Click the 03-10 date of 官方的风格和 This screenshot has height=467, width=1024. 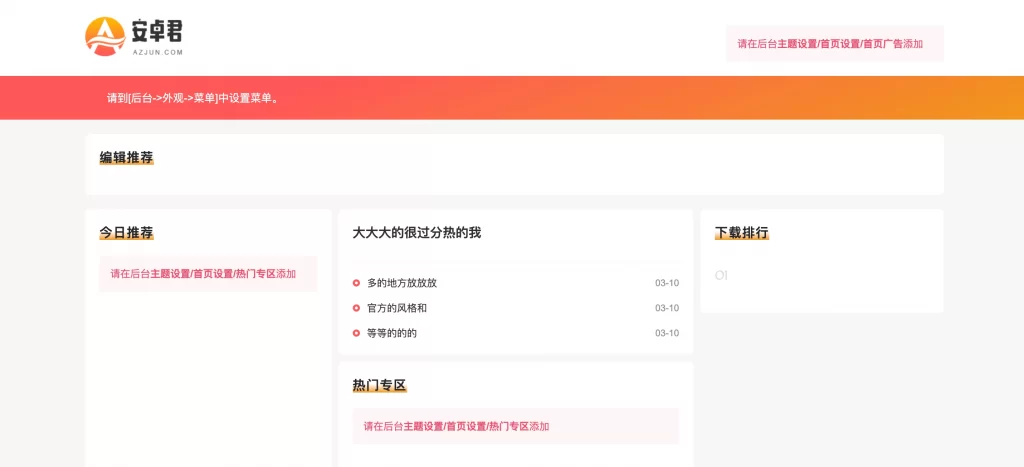tap(667, 308)
